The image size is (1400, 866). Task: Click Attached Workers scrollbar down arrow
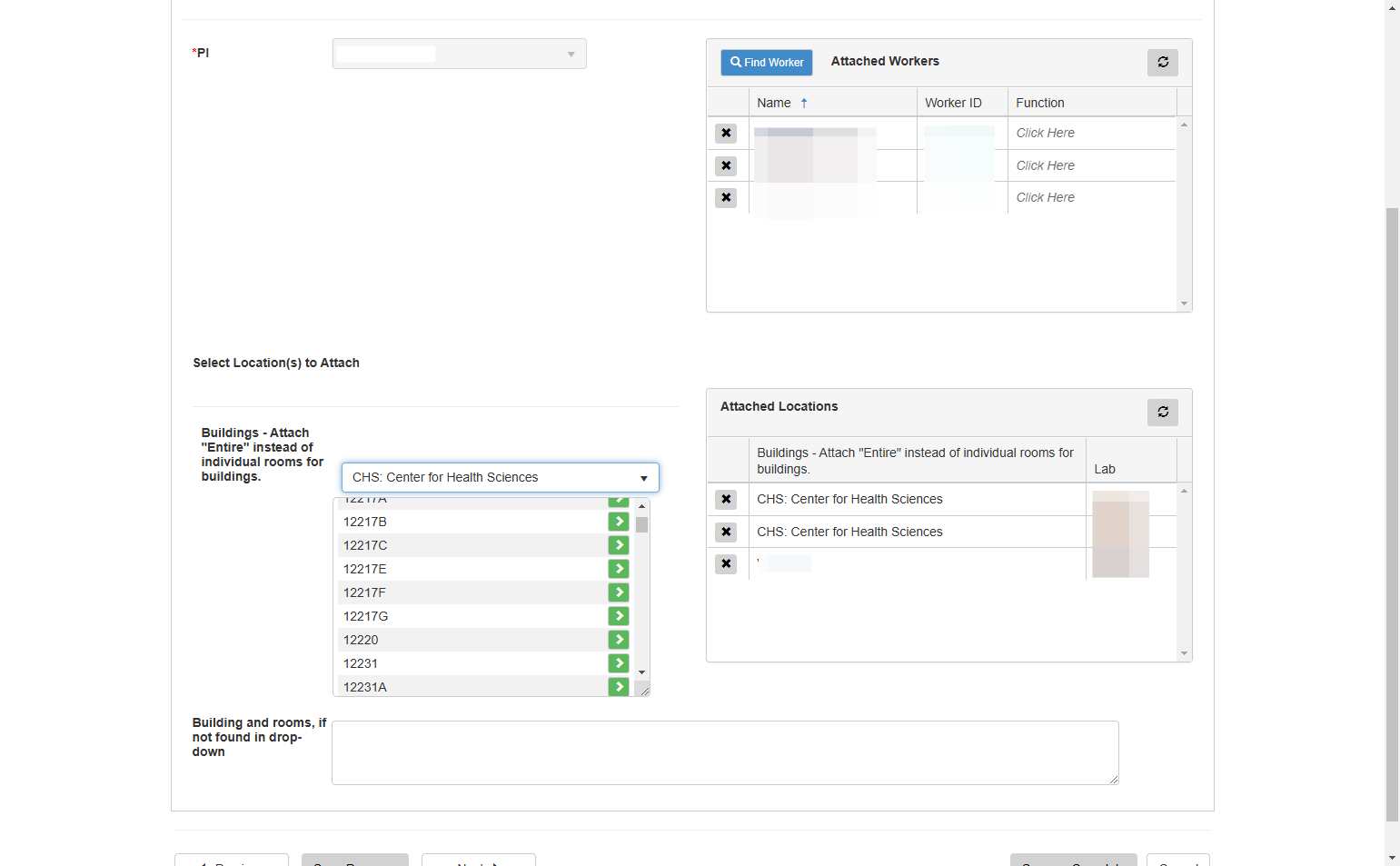tap(1184, 304)
